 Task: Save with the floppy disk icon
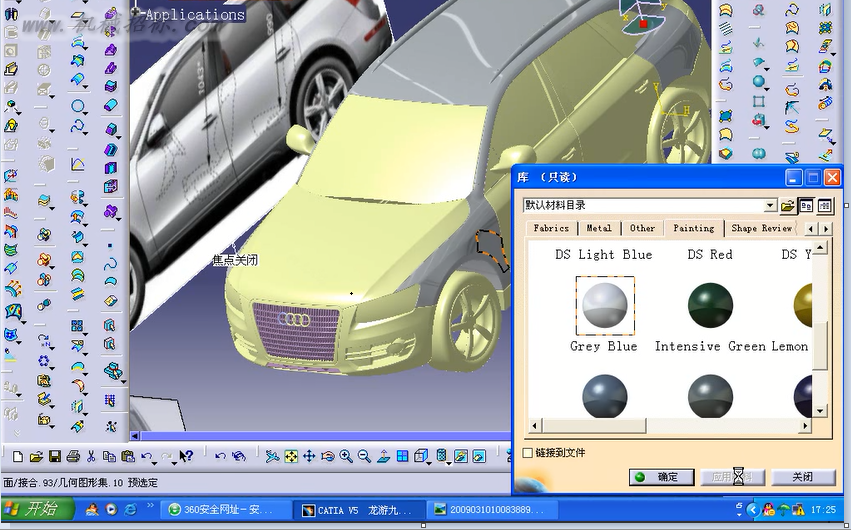pyautogui.click(x=54, y=457)
